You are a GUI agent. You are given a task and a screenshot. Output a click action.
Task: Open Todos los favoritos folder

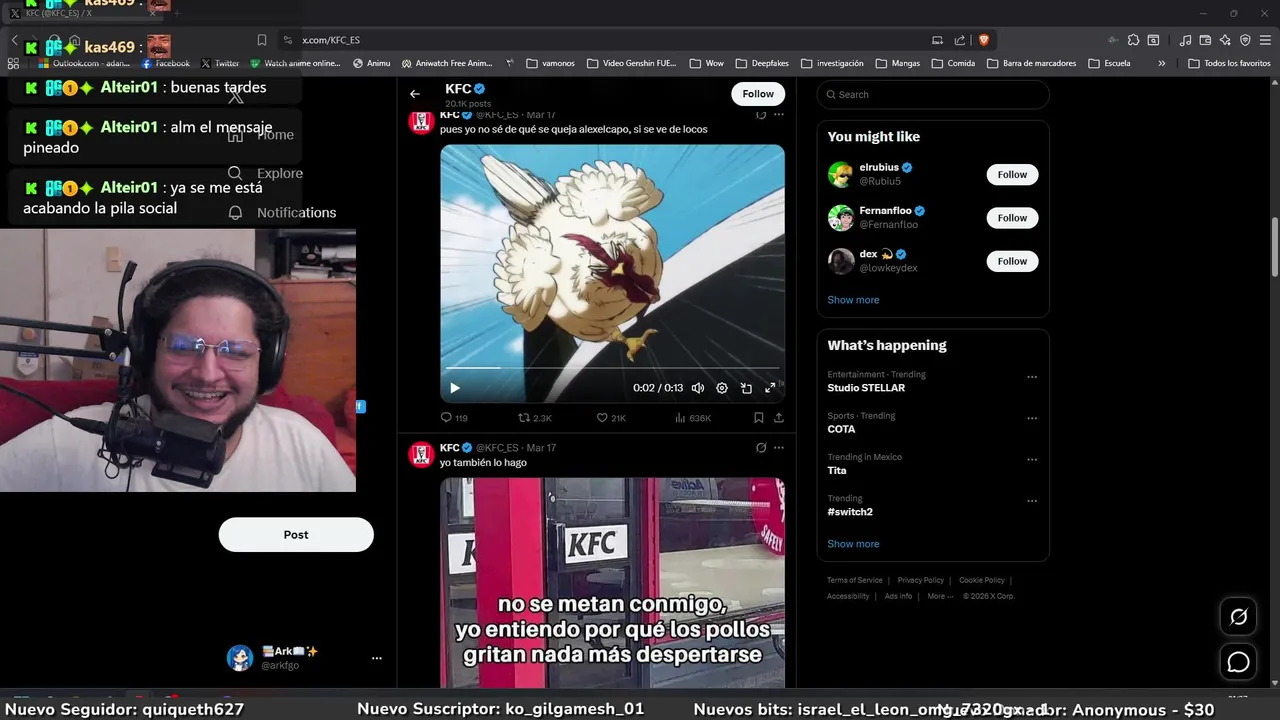(1230, 63)
